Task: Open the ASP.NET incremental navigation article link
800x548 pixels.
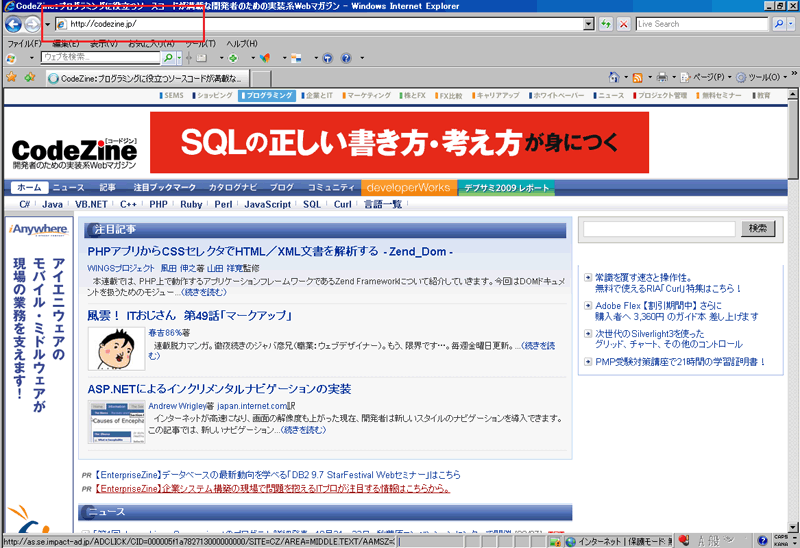Action: point(219,389)
